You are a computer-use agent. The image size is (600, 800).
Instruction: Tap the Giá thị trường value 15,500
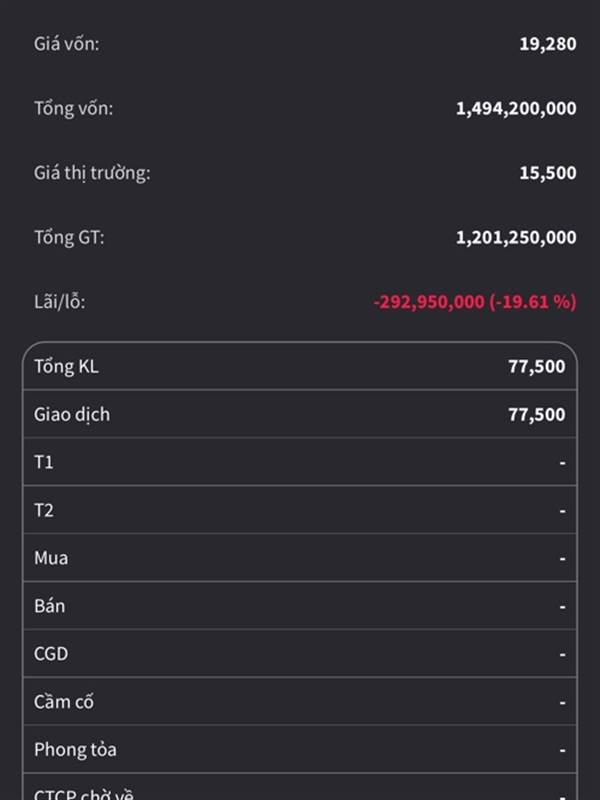[x=547, y=173]
